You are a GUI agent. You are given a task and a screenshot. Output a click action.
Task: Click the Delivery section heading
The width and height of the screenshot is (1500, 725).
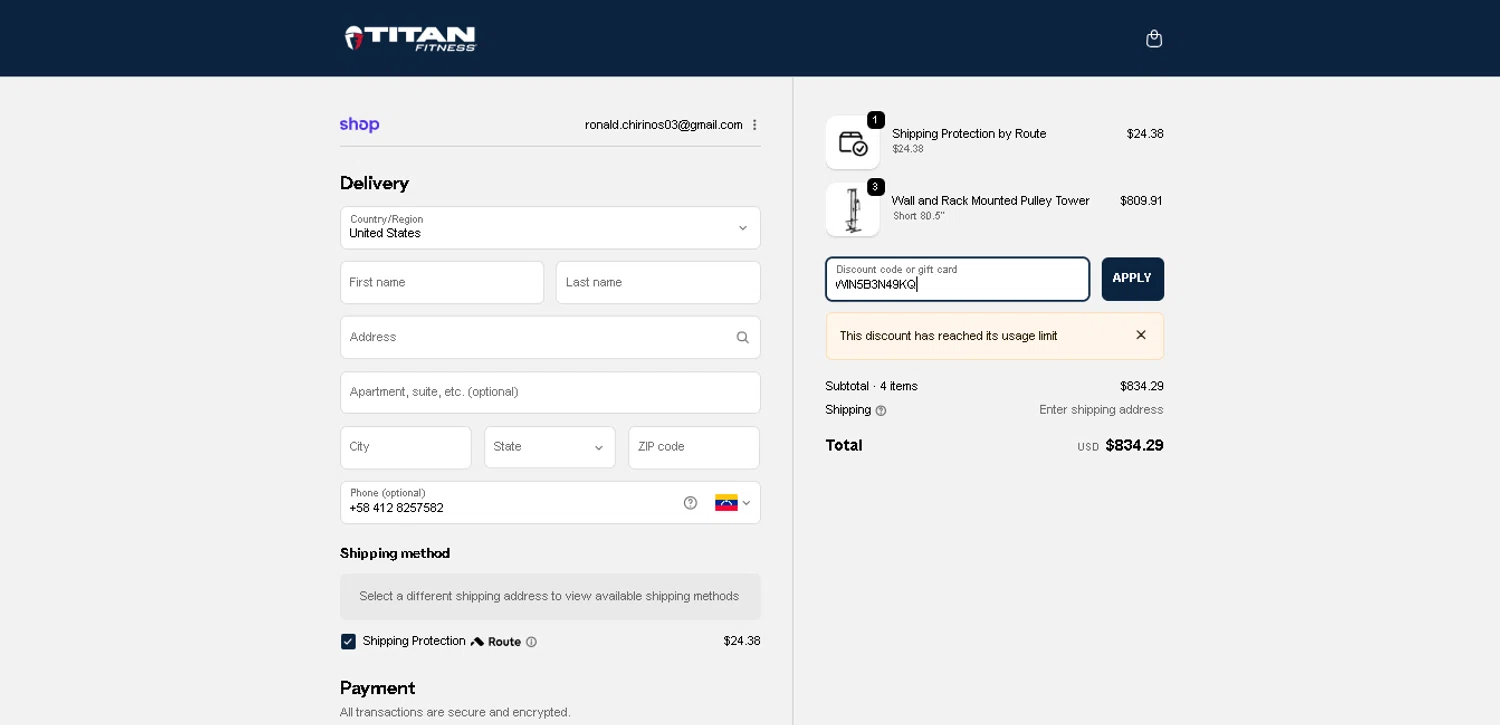coord(374,183)
